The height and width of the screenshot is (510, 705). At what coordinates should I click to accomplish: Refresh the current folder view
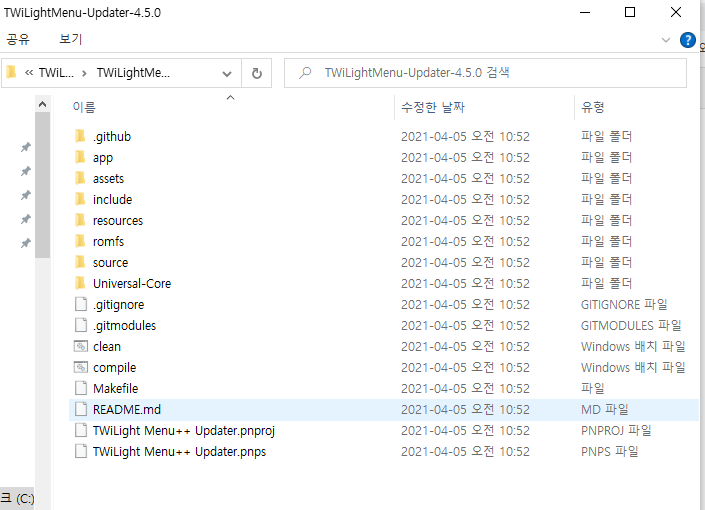[x=257, y=73]
